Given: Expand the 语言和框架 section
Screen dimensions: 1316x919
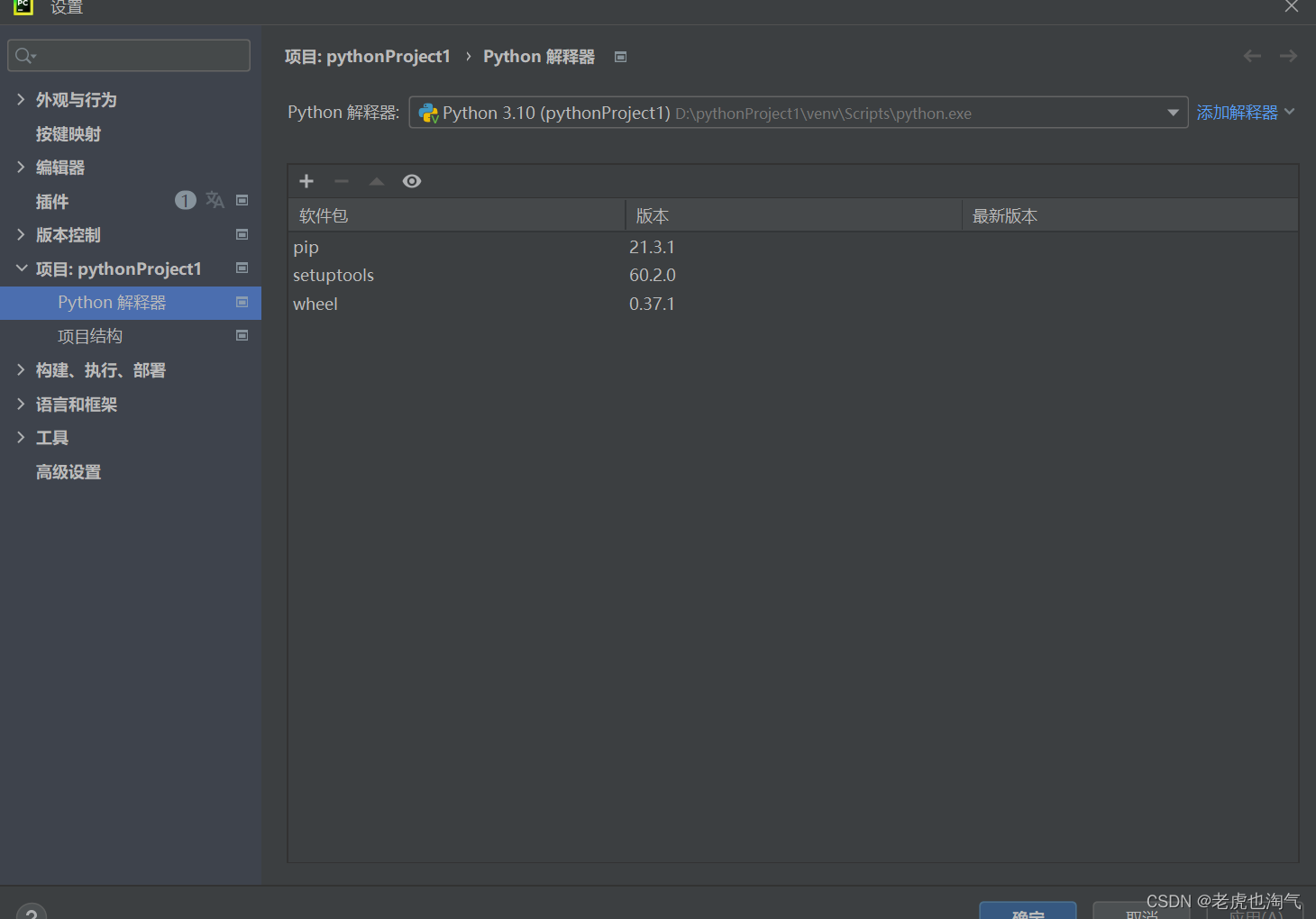Looking at the screenshot, I should click(21, 405).
